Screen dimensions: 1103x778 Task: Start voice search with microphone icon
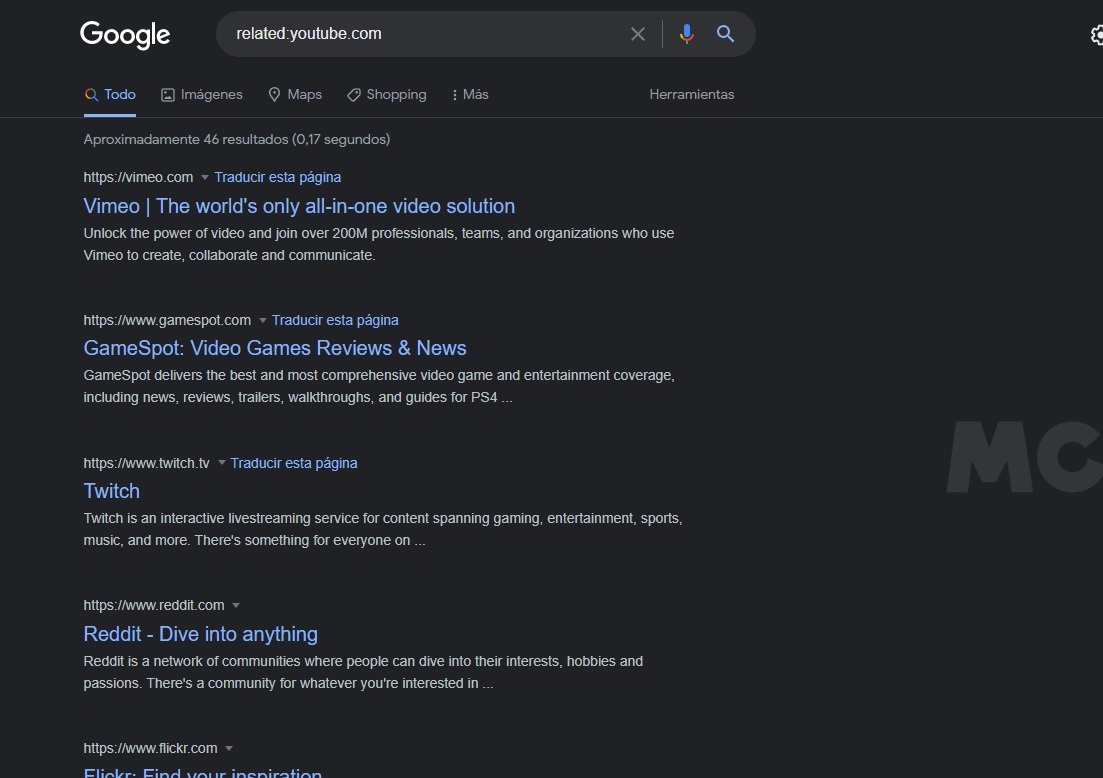pyautogui.click(x=686, y=34)
